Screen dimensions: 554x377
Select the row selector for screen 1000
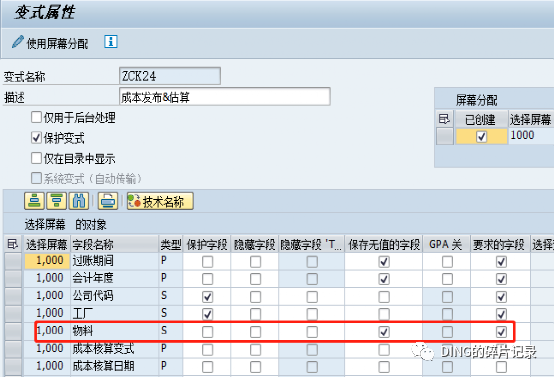pyautogui.click(x=444, y=136)
